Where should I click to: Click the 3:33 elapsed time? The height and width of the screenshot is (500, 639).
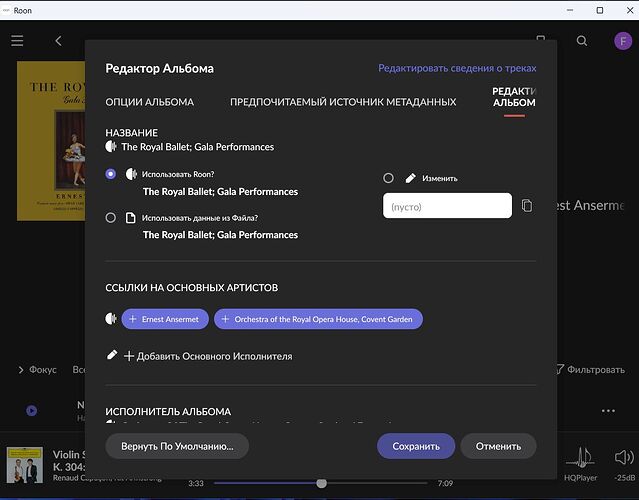click(196, 483)
